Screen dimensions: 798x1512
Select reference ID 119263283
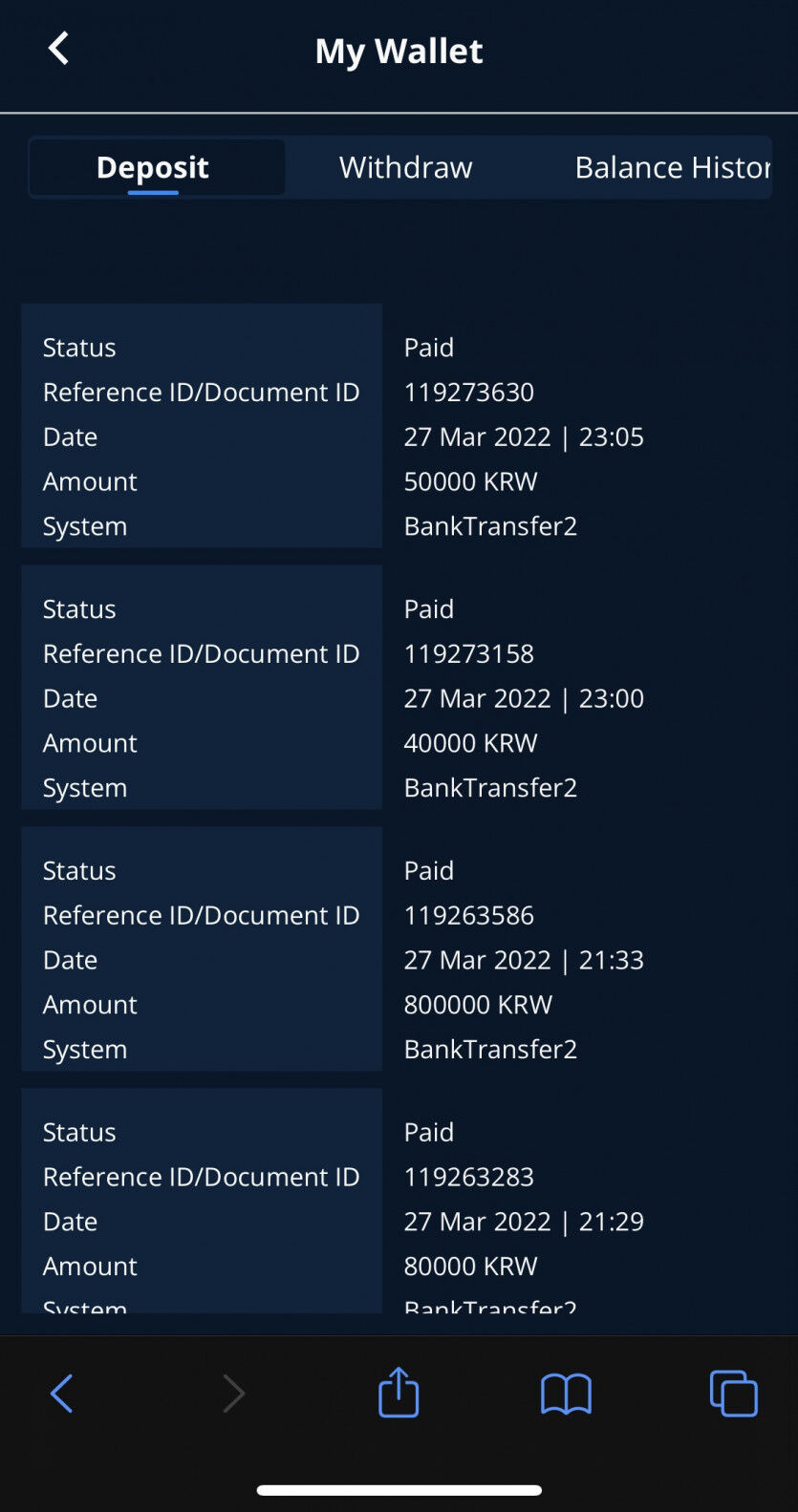coord(468,1177)
